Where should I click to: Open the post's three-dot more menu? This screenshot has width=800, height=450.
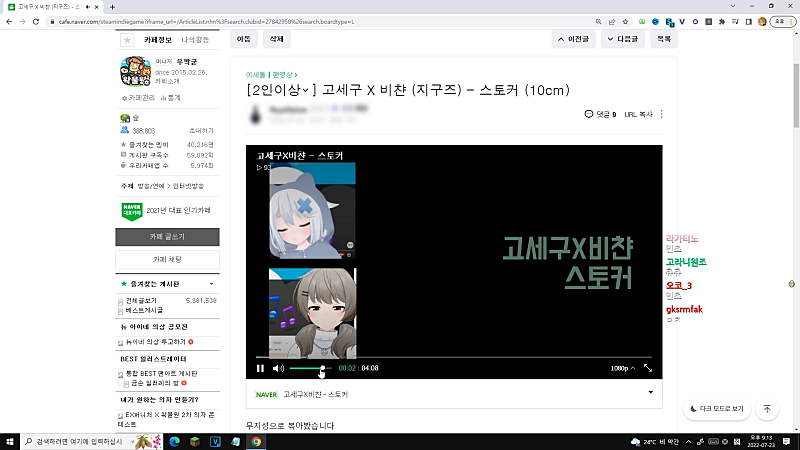click(662, 114)
